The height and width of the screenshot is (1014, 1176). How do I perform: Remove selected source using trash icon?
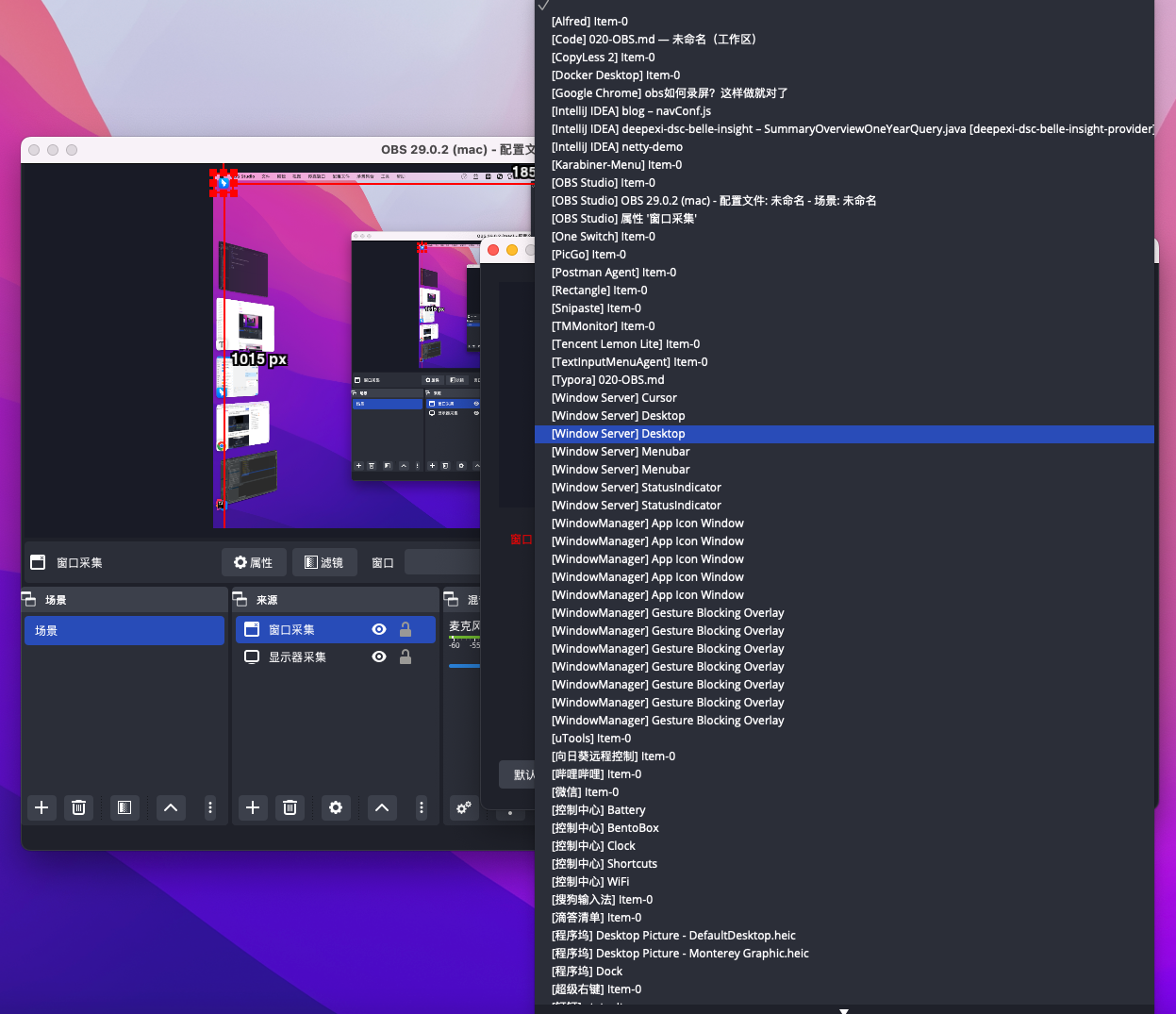(290, 807)
